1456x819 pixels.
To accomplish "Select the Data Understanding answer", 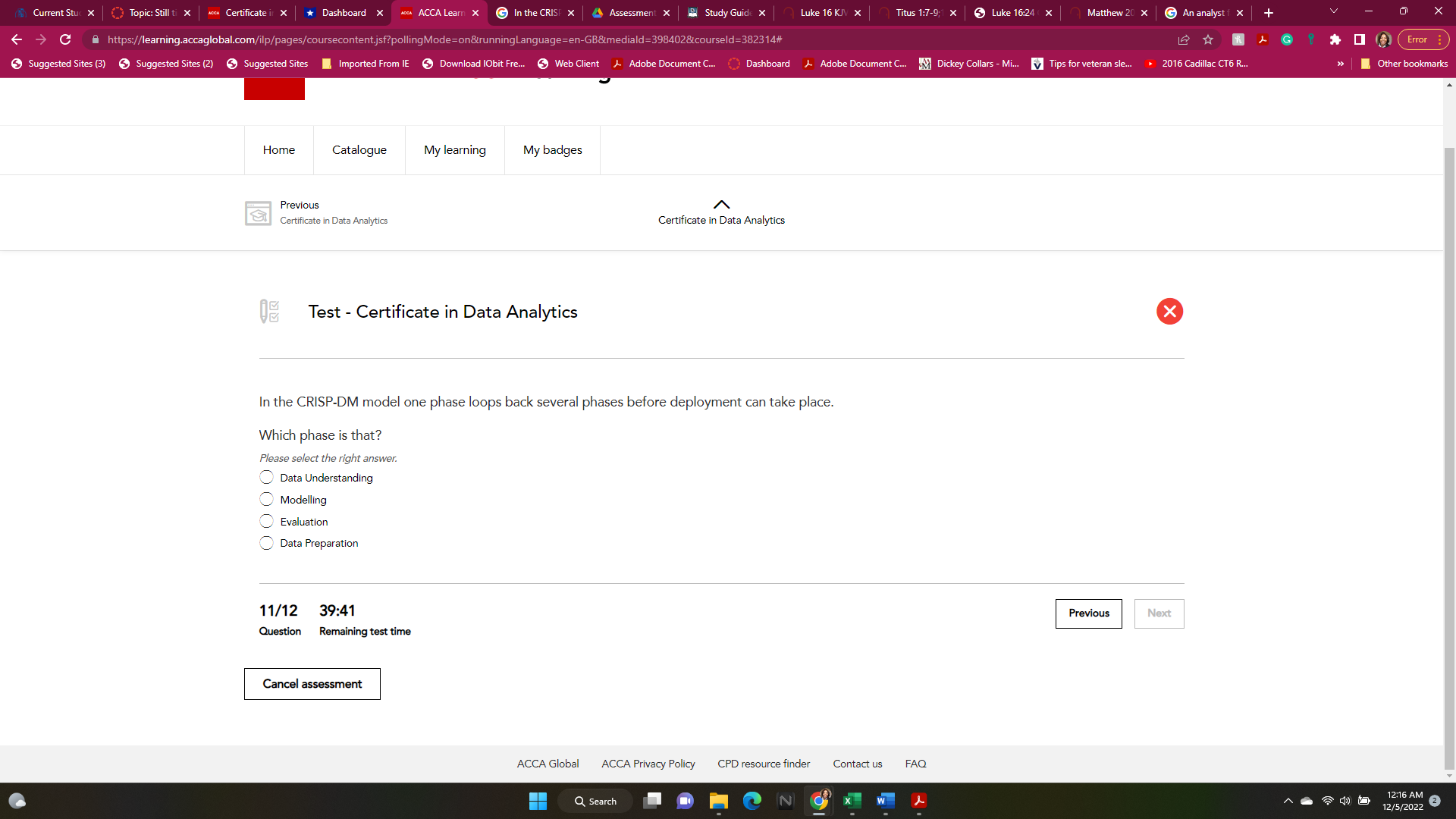I will (266, 478).
